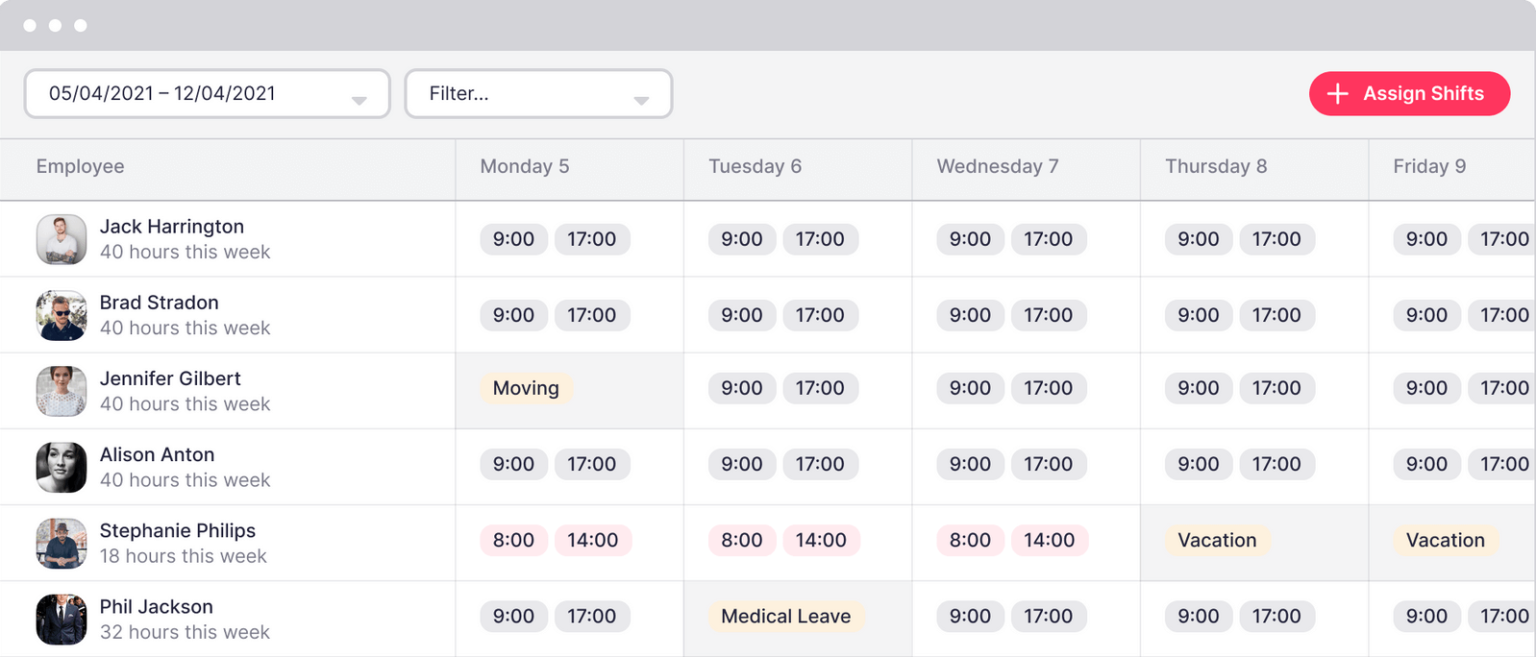Click Phil Jackson's Medical Leave entry
The width and height of the screenshot is (1536, 657).
point(786,616)
